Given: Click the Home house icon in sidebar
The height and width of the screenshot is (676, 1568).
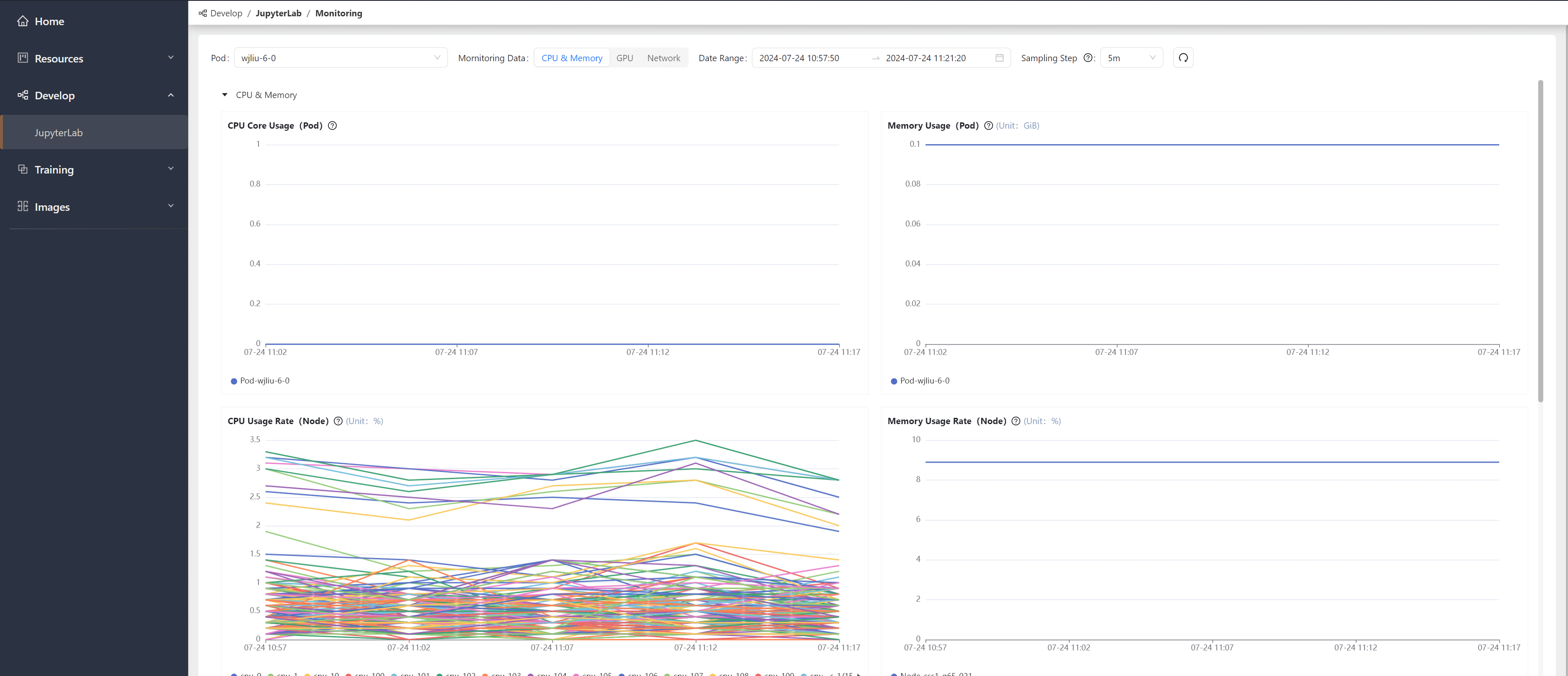Looking at the screenshot, I should pos(23,21).
